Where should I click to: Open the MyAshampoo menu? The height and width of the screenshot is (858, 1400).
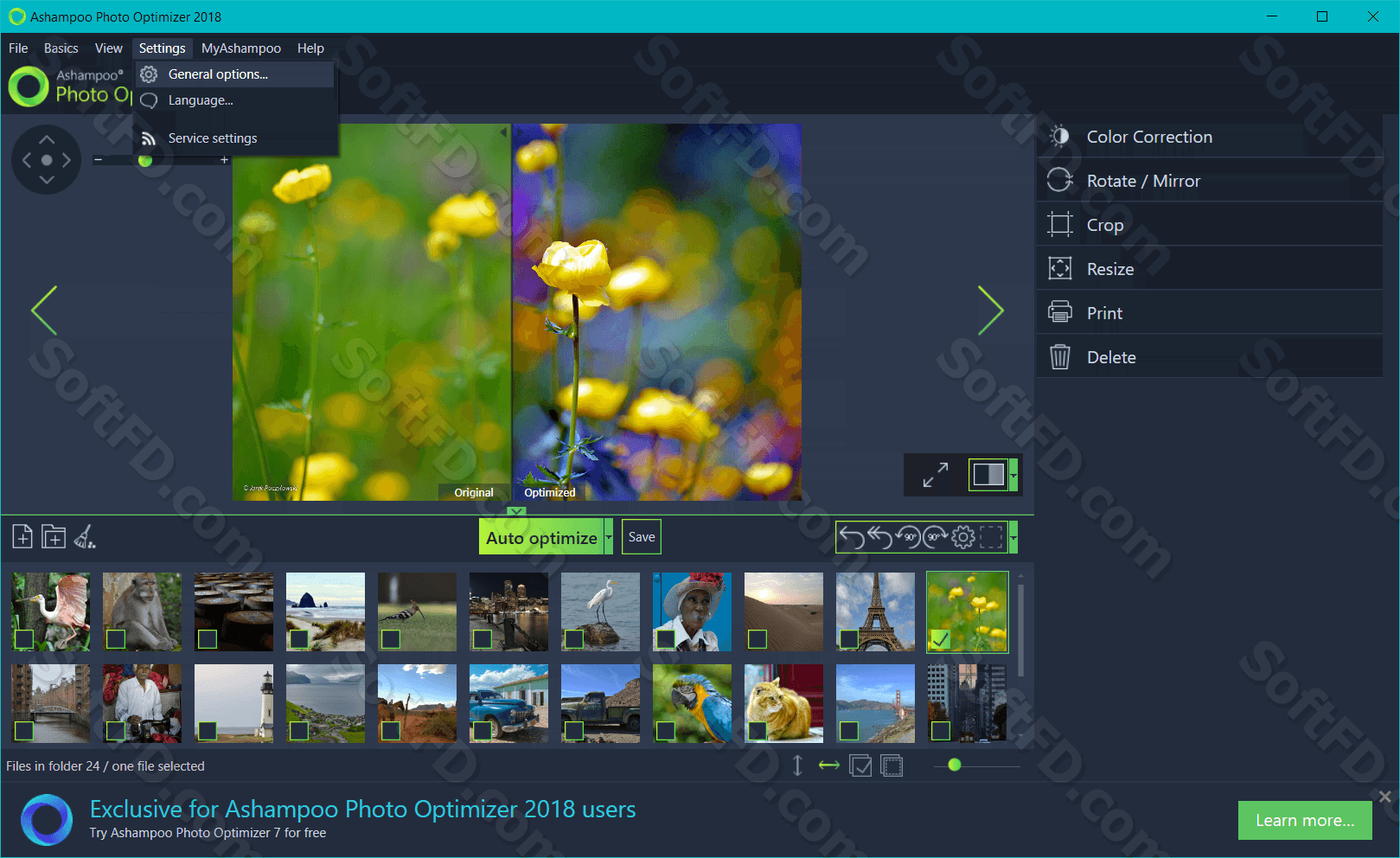point(241,48)
